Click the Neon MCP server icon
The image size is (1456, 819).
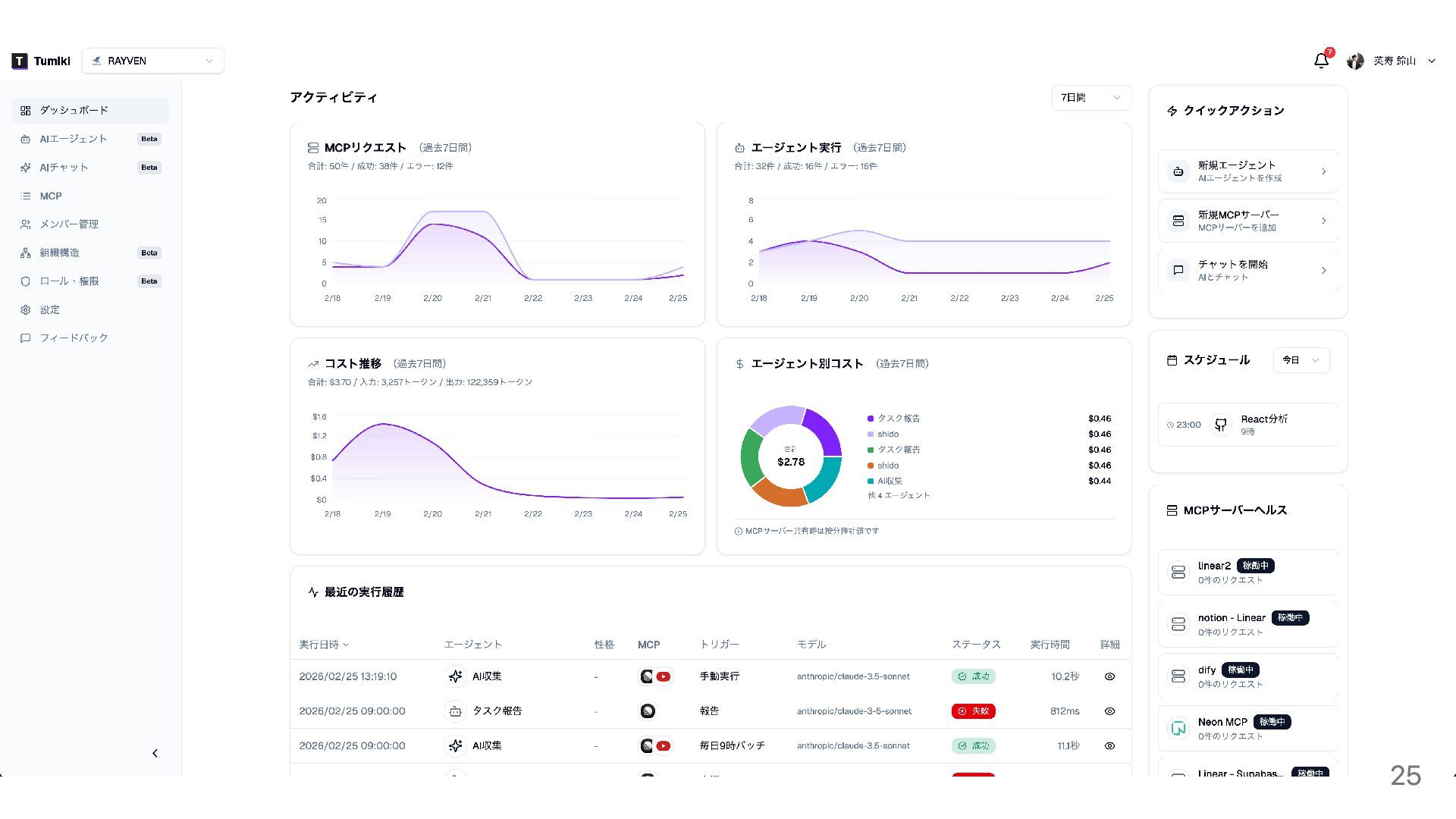(1178, 728)
